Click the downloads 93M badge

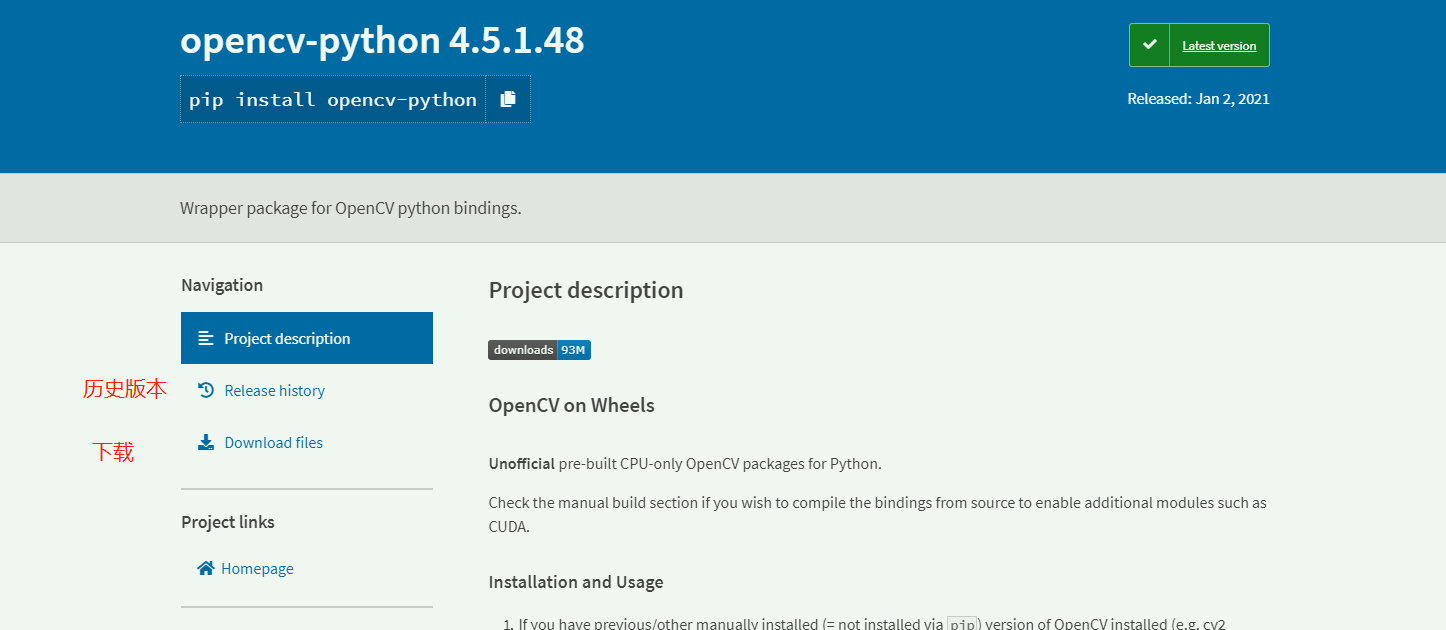tap(540, 350)
